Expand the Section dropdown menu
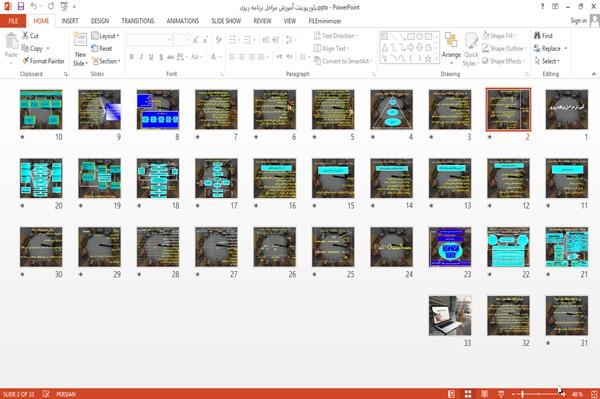 pyautogui.click(x=106, y=61)
